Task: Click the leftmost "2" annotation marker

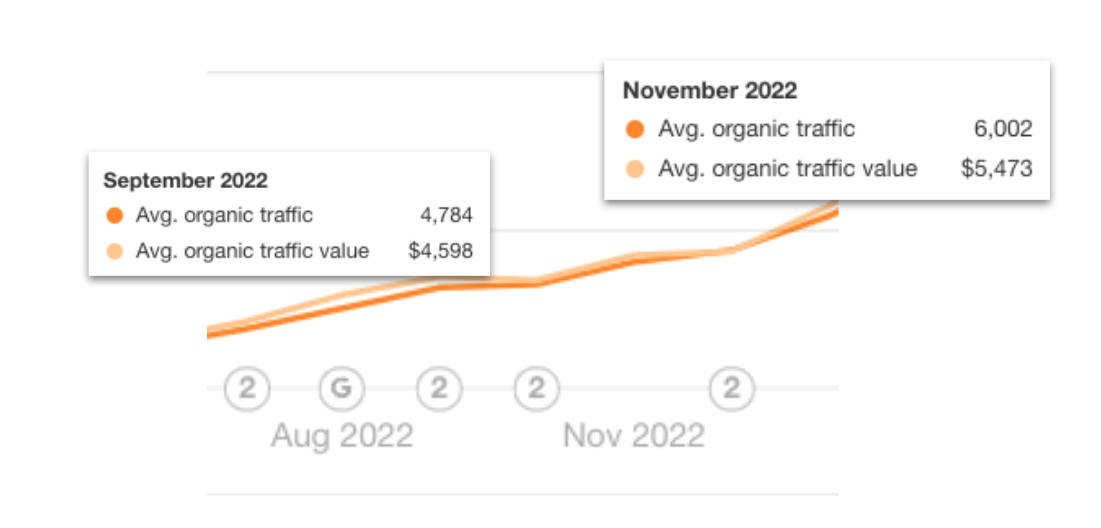Action: 247,388
